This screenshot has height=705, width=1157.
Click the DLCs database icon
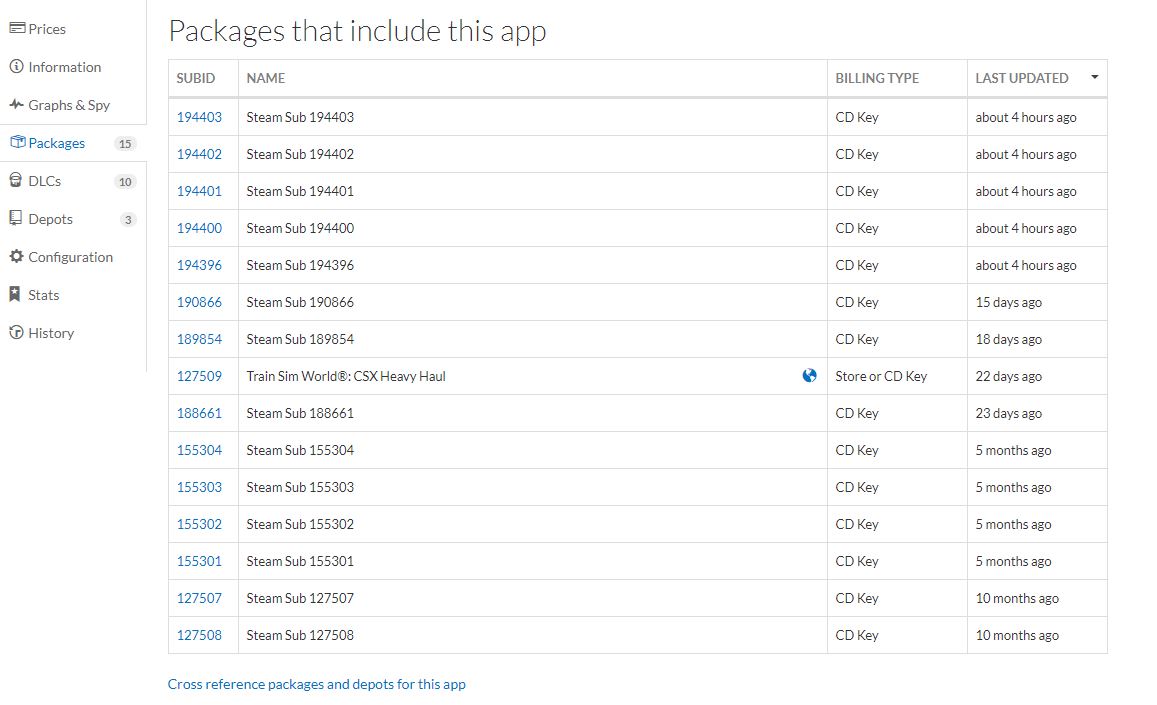coord(17,181)
